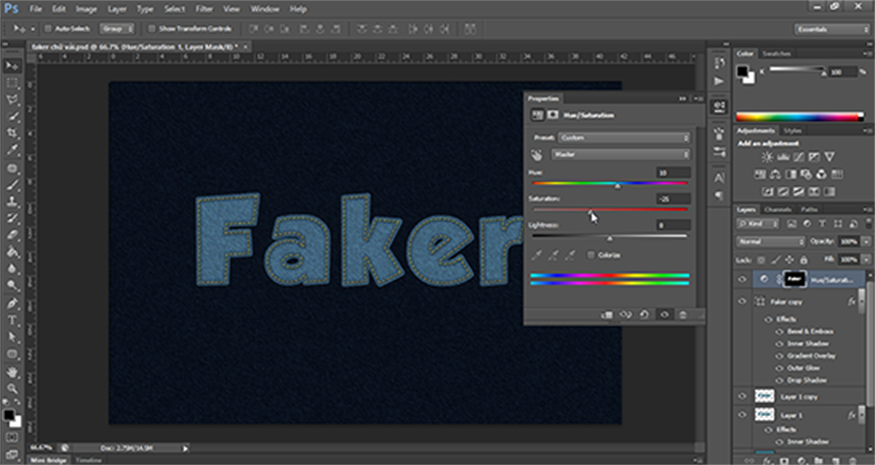
Task: Click the on-image adjustment hand tool
Action: pos(538,155)
